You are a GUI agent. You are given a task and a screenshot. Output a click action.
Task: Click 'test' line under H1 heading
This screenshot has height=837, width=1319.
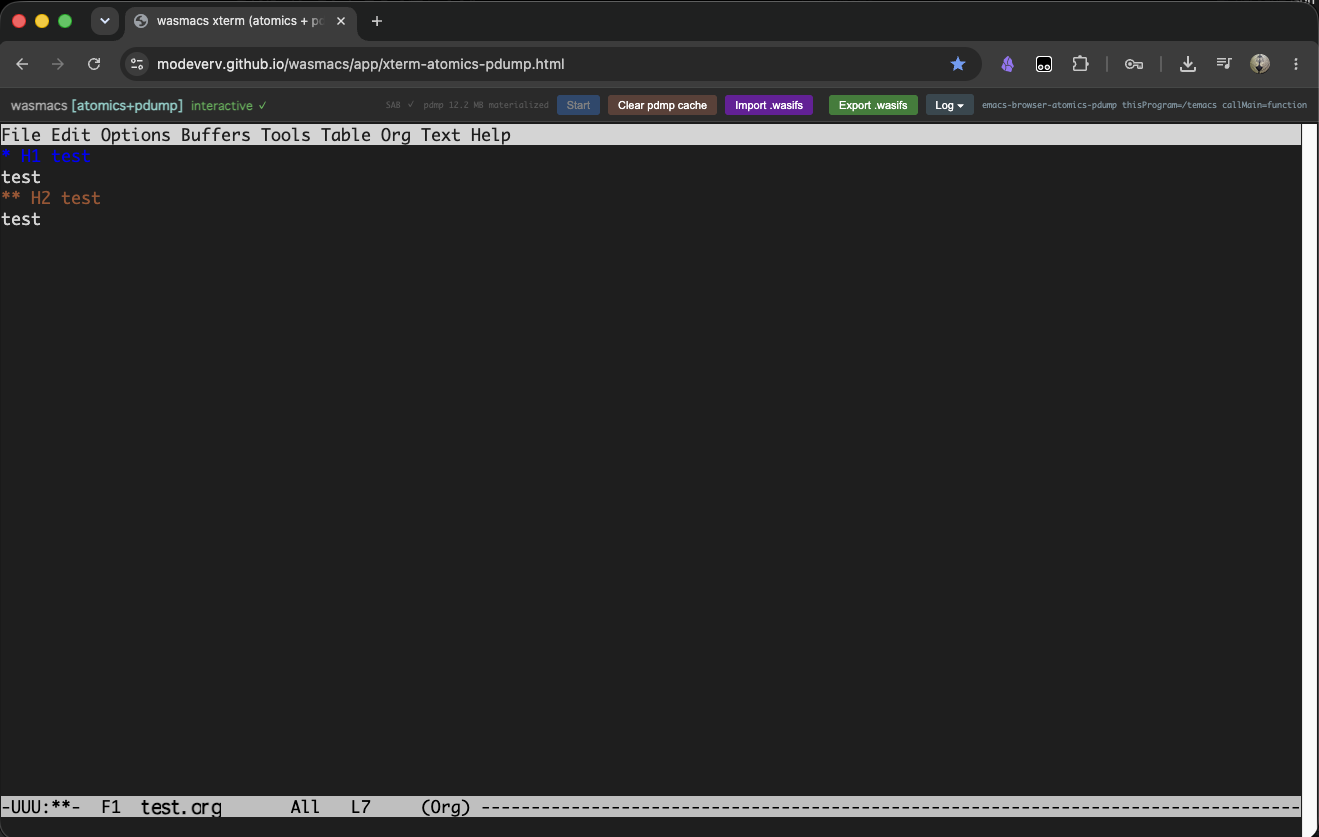click(x=21, y=177)
